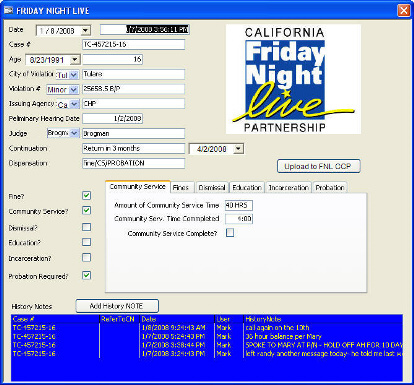Click the highlighted date-time field

145,29
